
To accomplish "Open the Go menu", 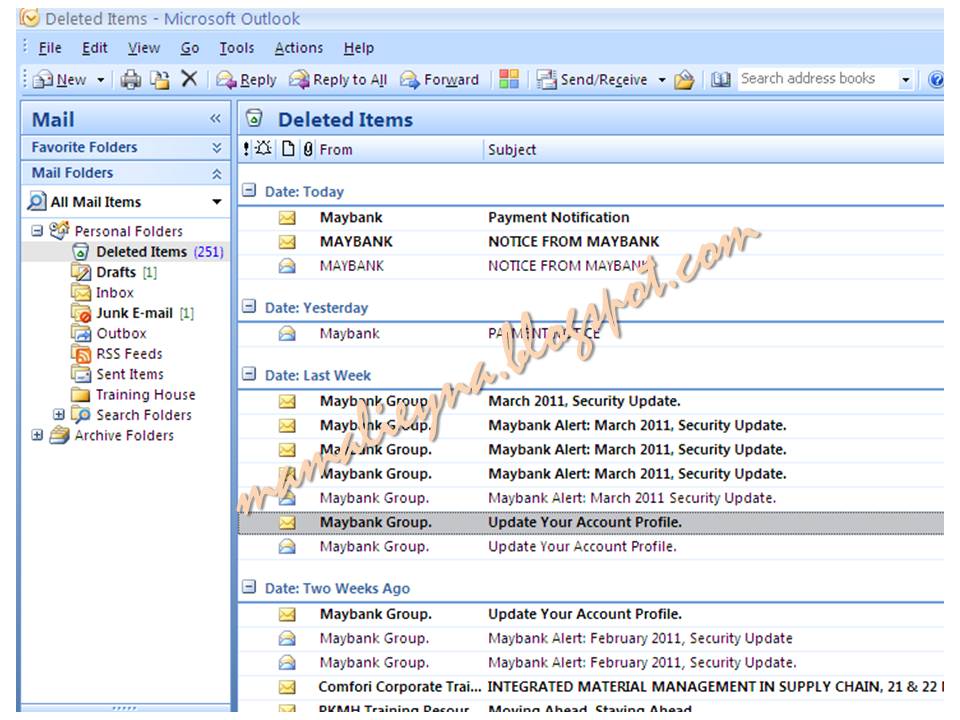I will [190, 48].
